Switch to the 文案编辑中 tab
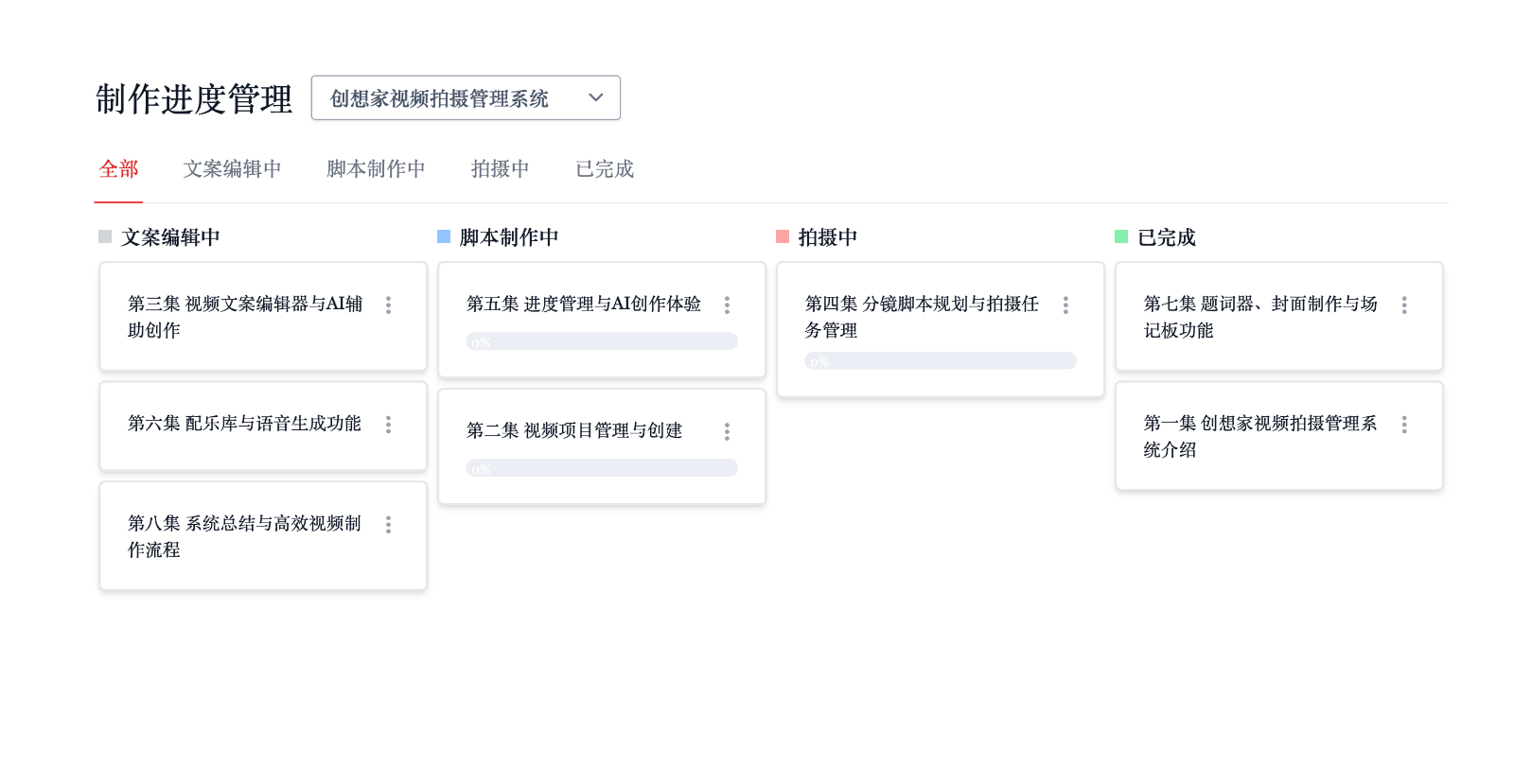Image resolution: width=1514 pixels, height=784 pixels. point(232,169)
